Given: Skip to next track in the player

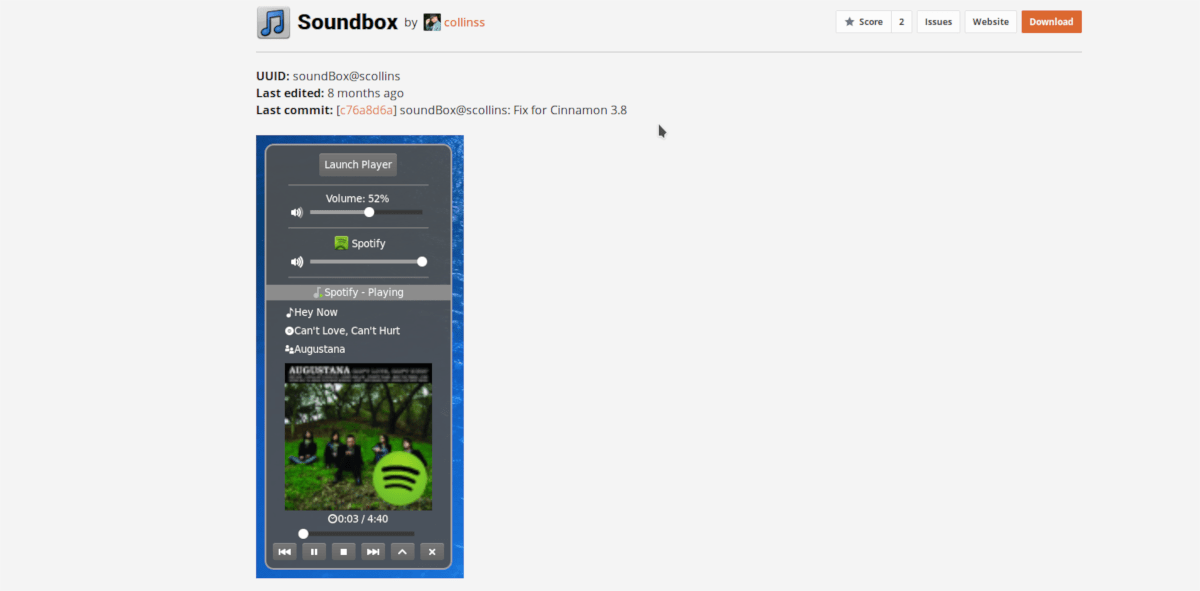Looking at the screenshot, I should click(373, 551).
